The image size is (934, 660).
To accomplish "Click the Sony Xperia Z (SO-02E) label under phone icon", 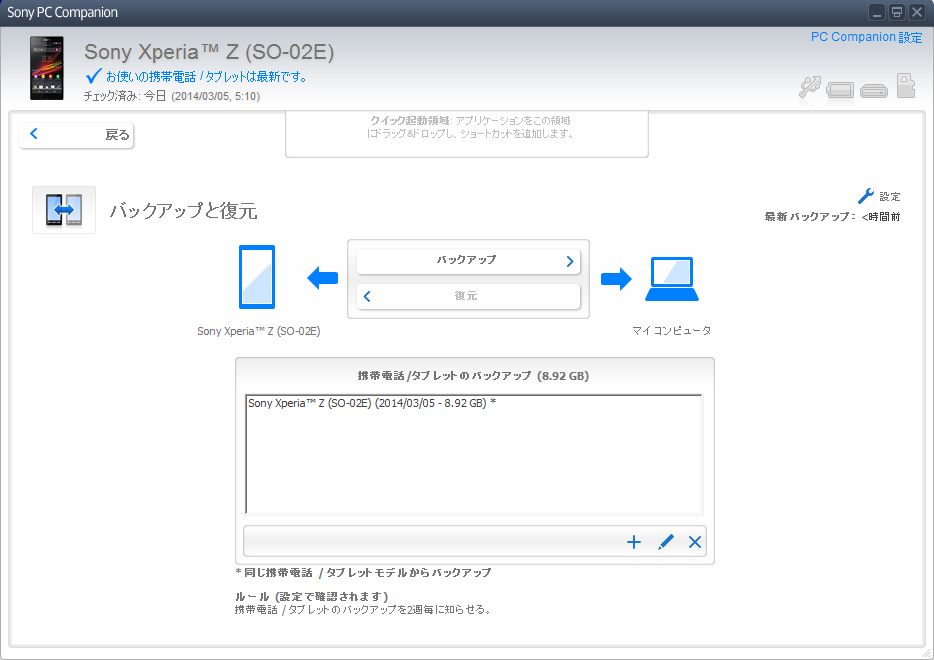I will (x=259, y=331).
